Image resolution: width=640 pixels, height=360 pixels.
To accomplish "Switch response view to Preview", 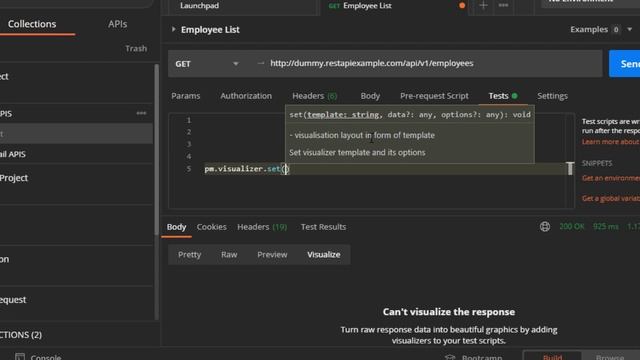I will pos(272,255).
